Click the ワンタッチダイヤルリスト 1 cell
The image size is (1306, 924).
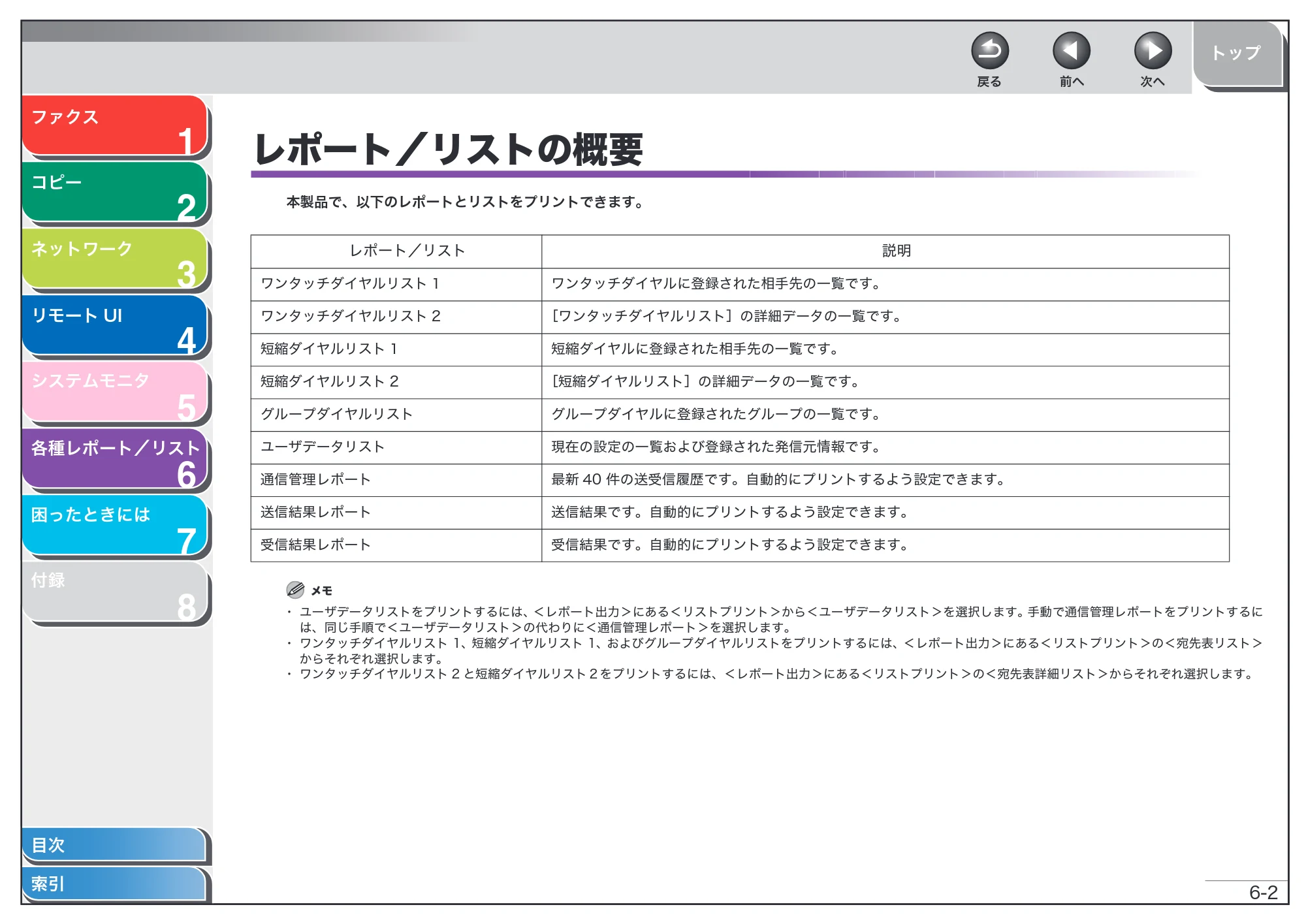pyautogui.click(x=396, y=284)
